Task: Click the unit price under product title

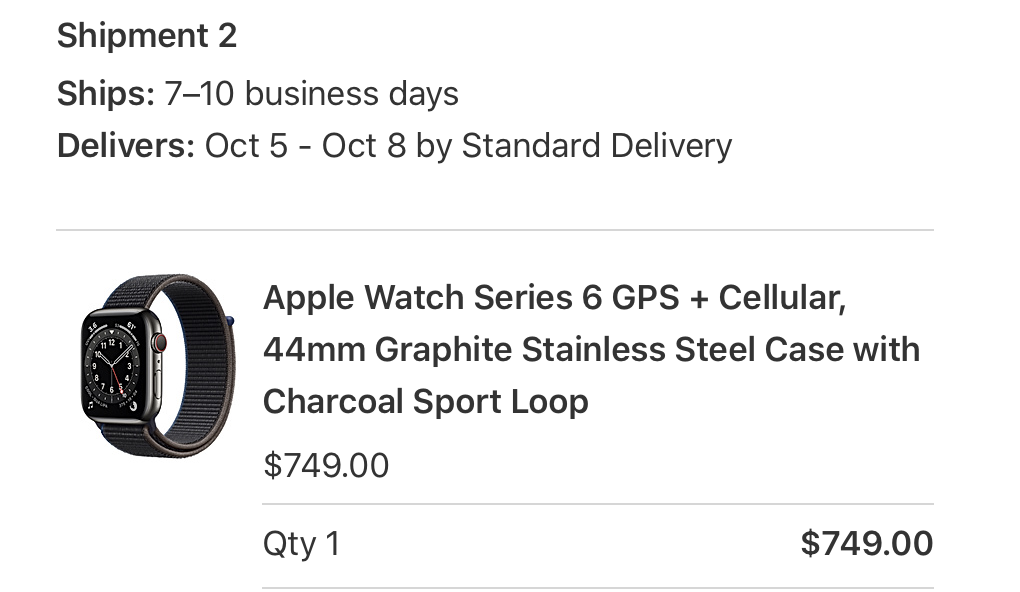Action: (326, 466)
